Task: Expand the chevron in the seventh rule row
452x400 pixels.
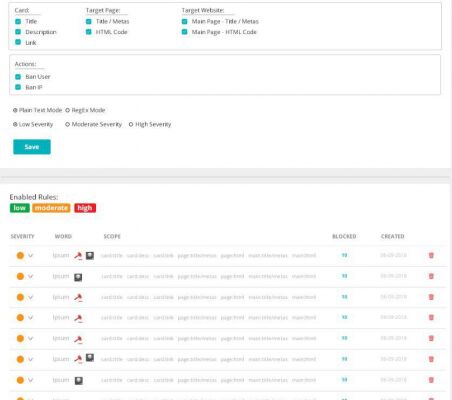Action: pos(31,380)
